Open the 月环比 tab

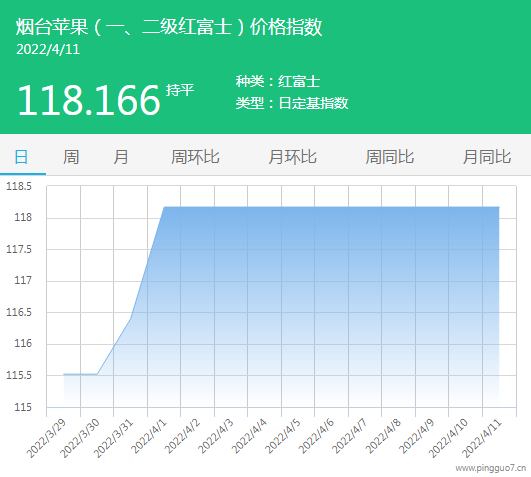(x=292, y=157)
